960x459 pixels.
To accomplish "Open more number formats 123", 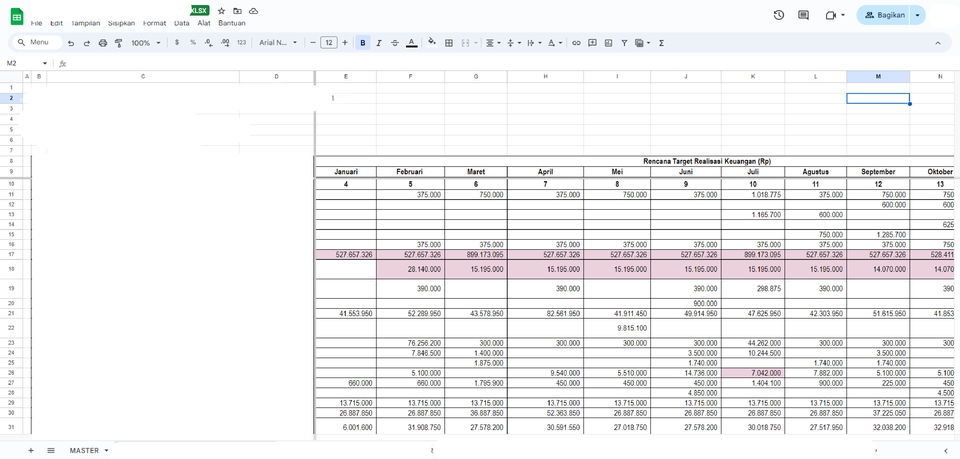I will tap(241, 43).
